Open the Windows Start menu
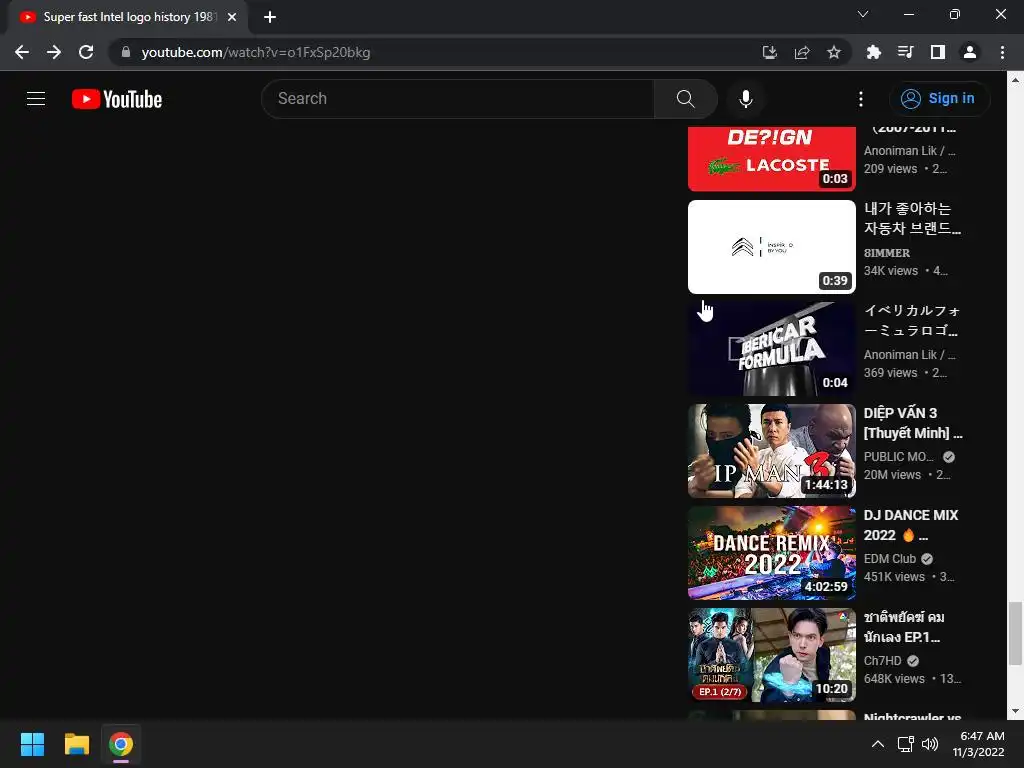The image size is (1024, 768). (x=32, y=744)
